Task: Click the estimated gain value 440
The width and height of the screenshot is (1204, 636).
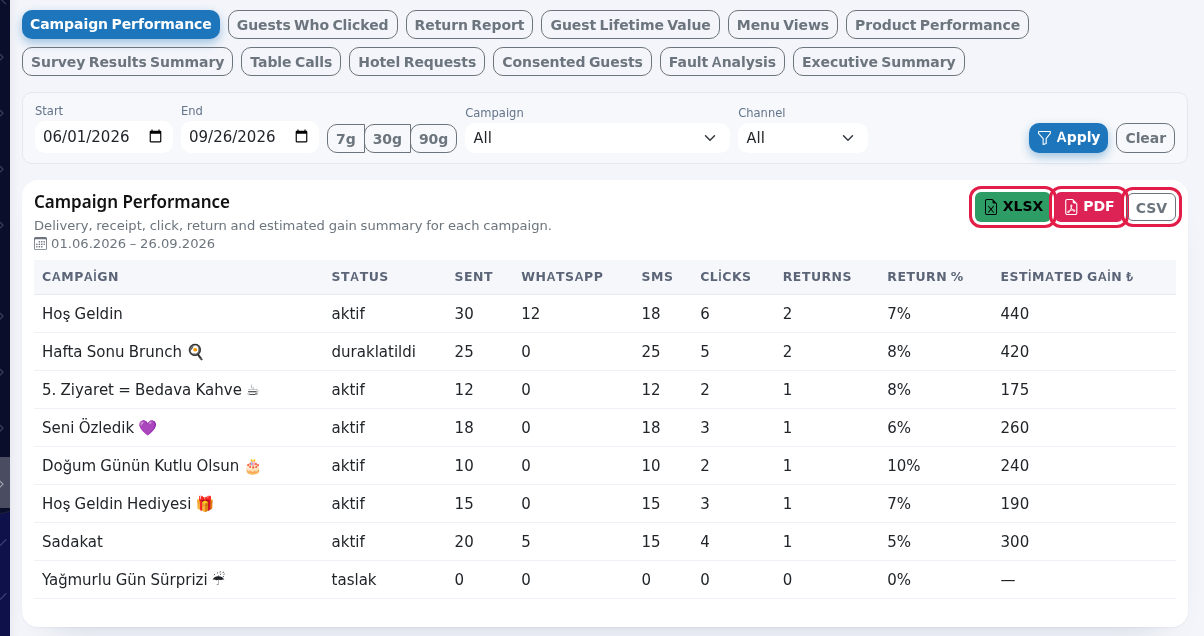Action: click(x=1015, y=314)
